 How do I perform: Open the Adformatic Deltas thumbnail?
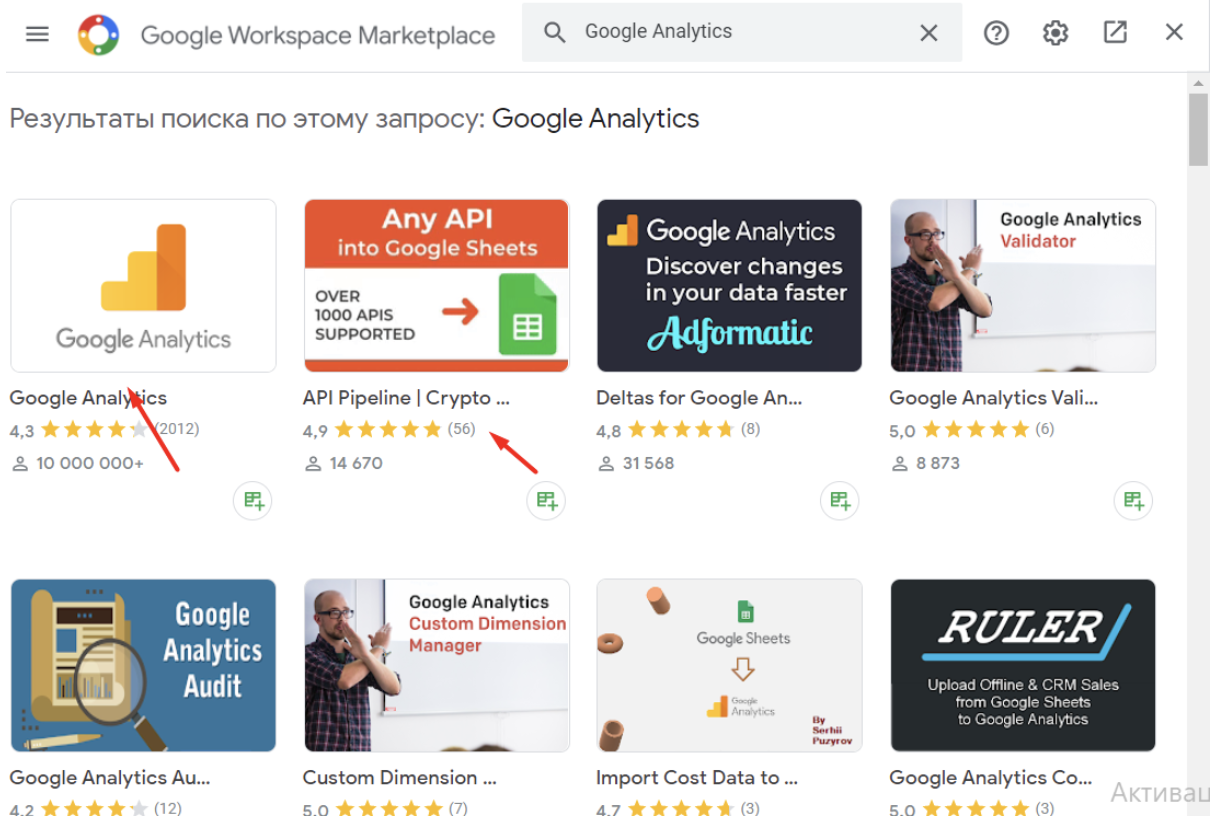[x=729, y=286]
